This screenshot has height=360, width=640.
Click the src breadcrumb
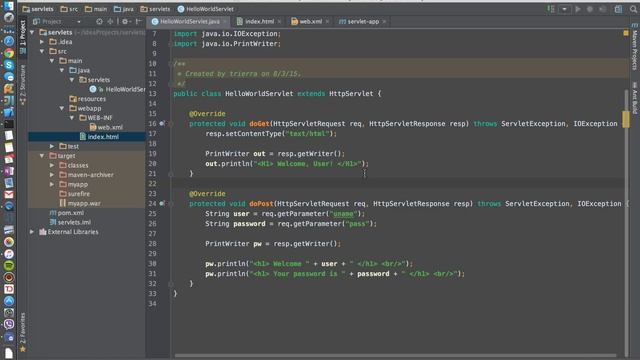tap(69, 9)
